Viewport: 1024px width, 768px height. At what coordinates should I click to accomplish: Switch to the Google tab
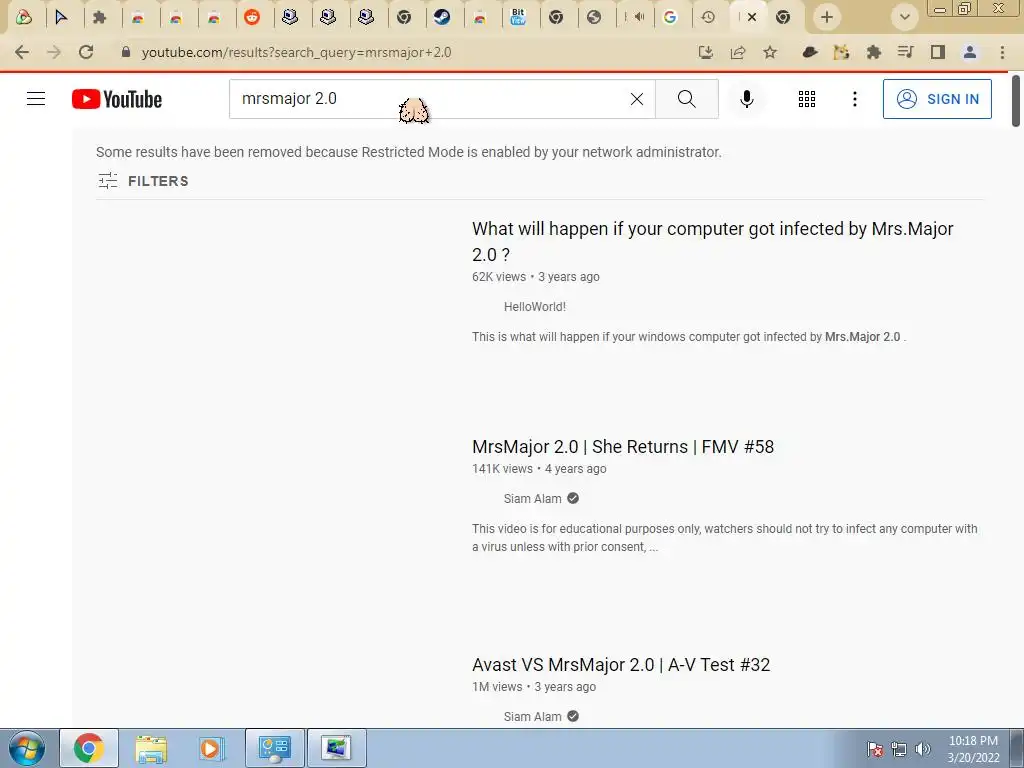point(670,17)
